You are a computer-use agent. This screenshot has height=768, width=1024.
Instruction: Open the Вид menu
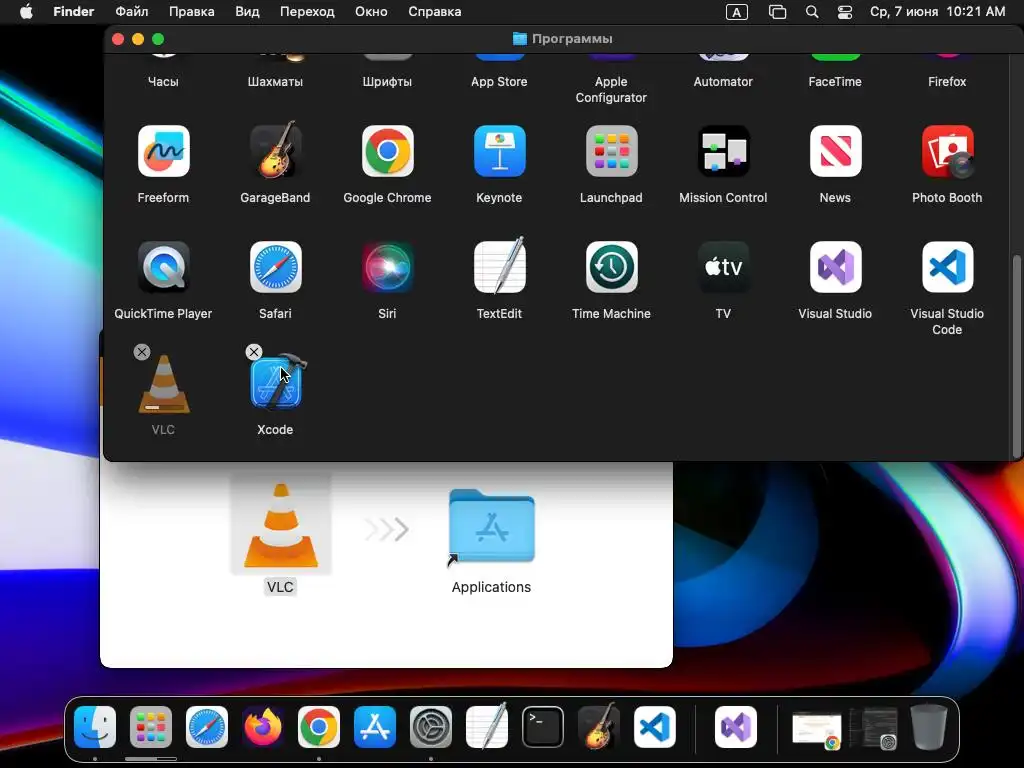coord(247,12)
